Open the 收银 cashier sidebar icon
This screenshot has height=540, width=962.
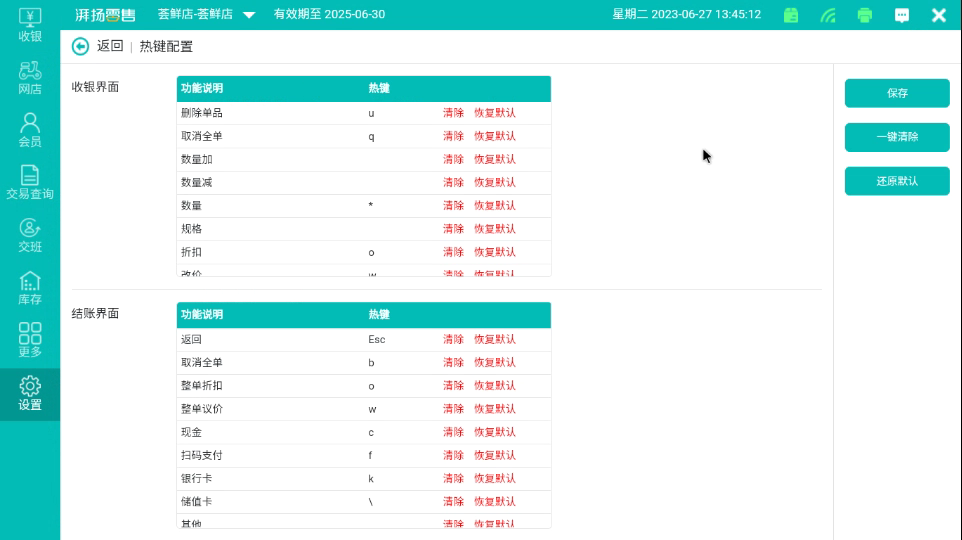[x=30, y=25]
